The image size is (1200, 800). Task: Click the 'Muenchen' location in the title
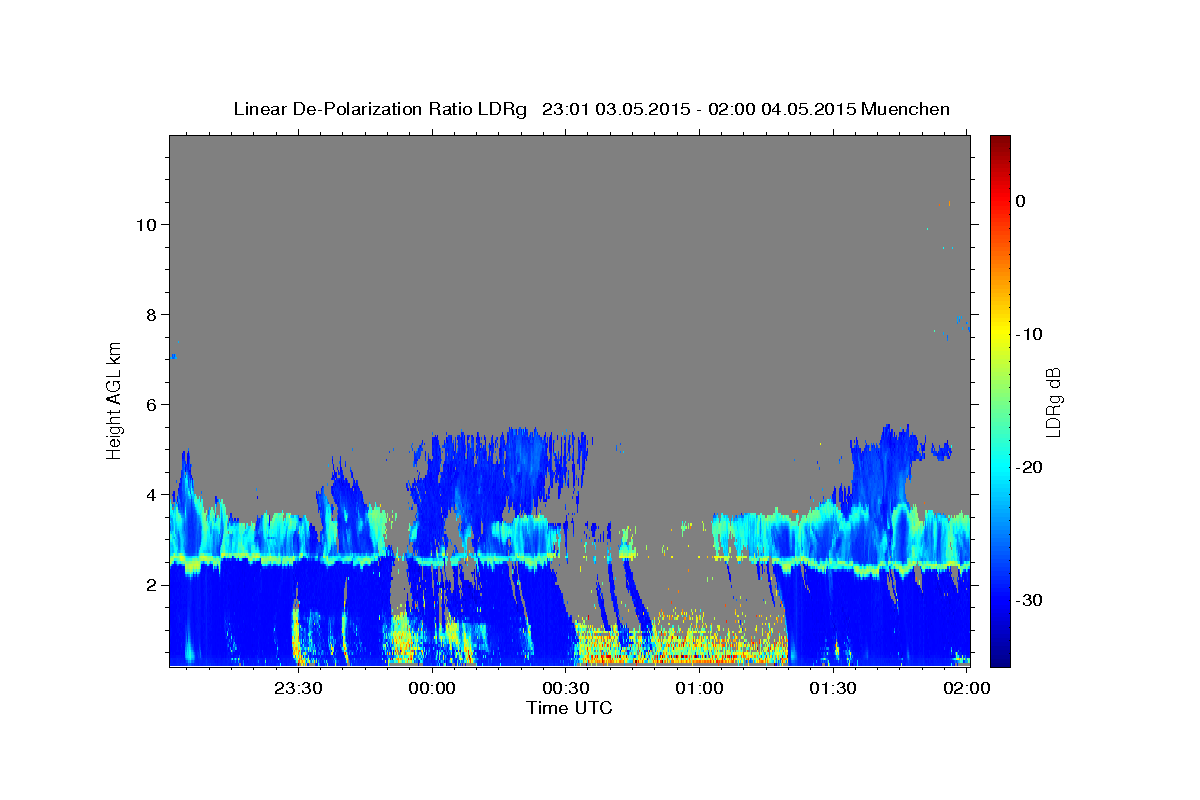[906, 109]
